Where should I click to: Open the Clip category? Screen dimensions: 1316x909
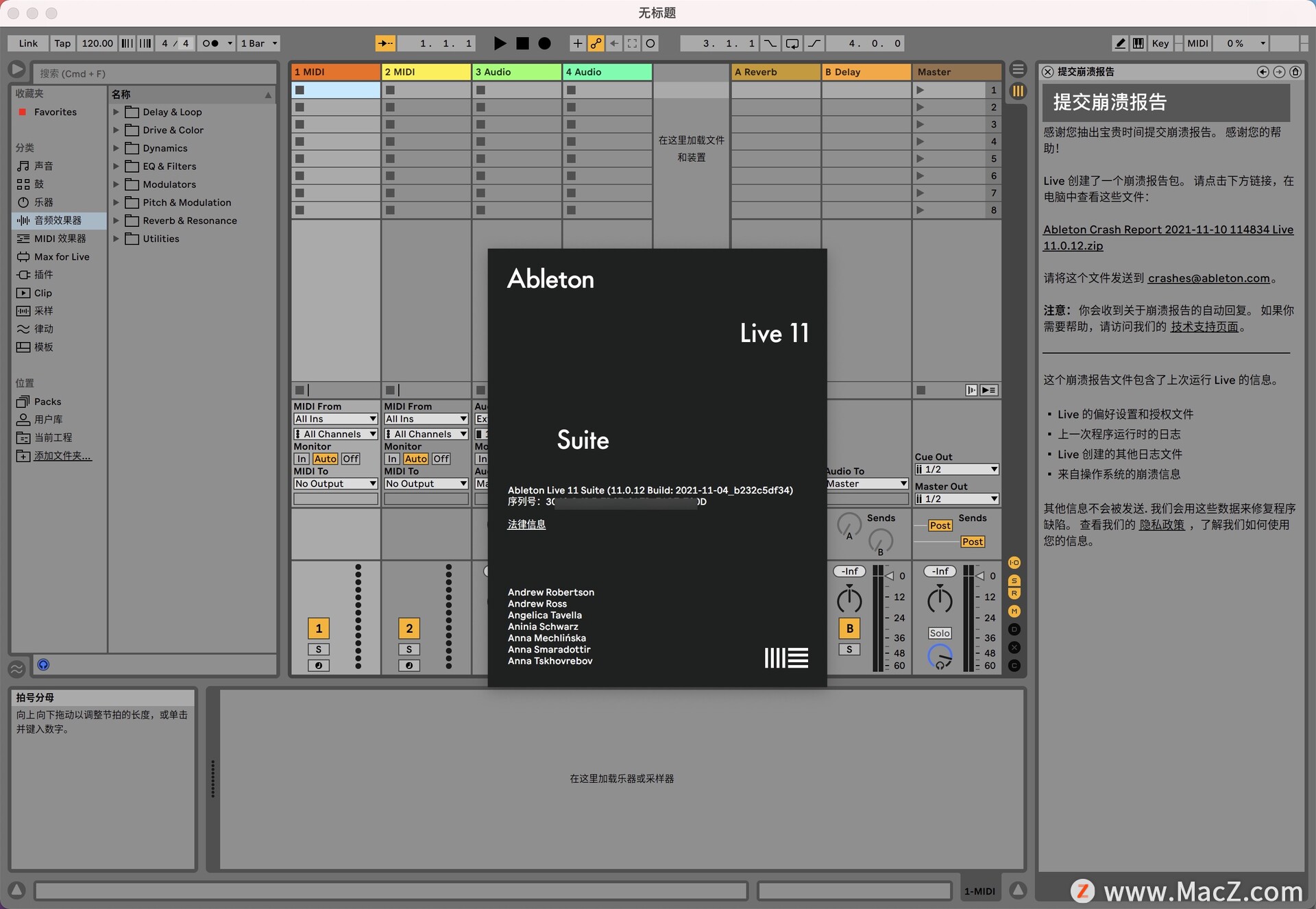[42, 293]
